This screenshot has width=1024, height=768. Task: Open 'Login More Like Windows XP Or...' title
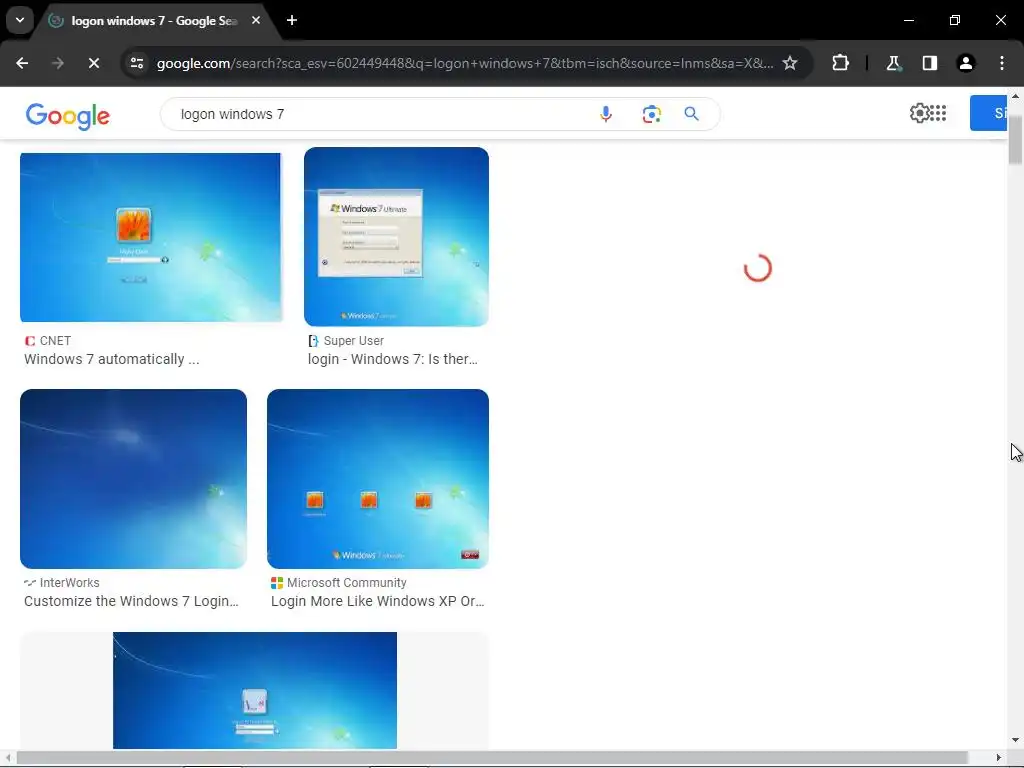coord(377,601)
